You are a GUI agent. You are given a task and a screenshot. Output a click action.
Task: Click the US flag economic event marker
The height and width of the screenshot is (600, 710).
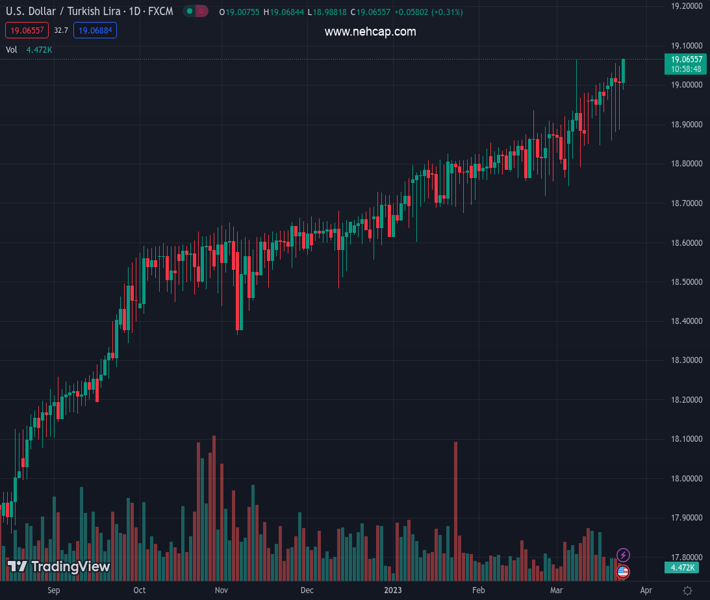coord(623,571)
